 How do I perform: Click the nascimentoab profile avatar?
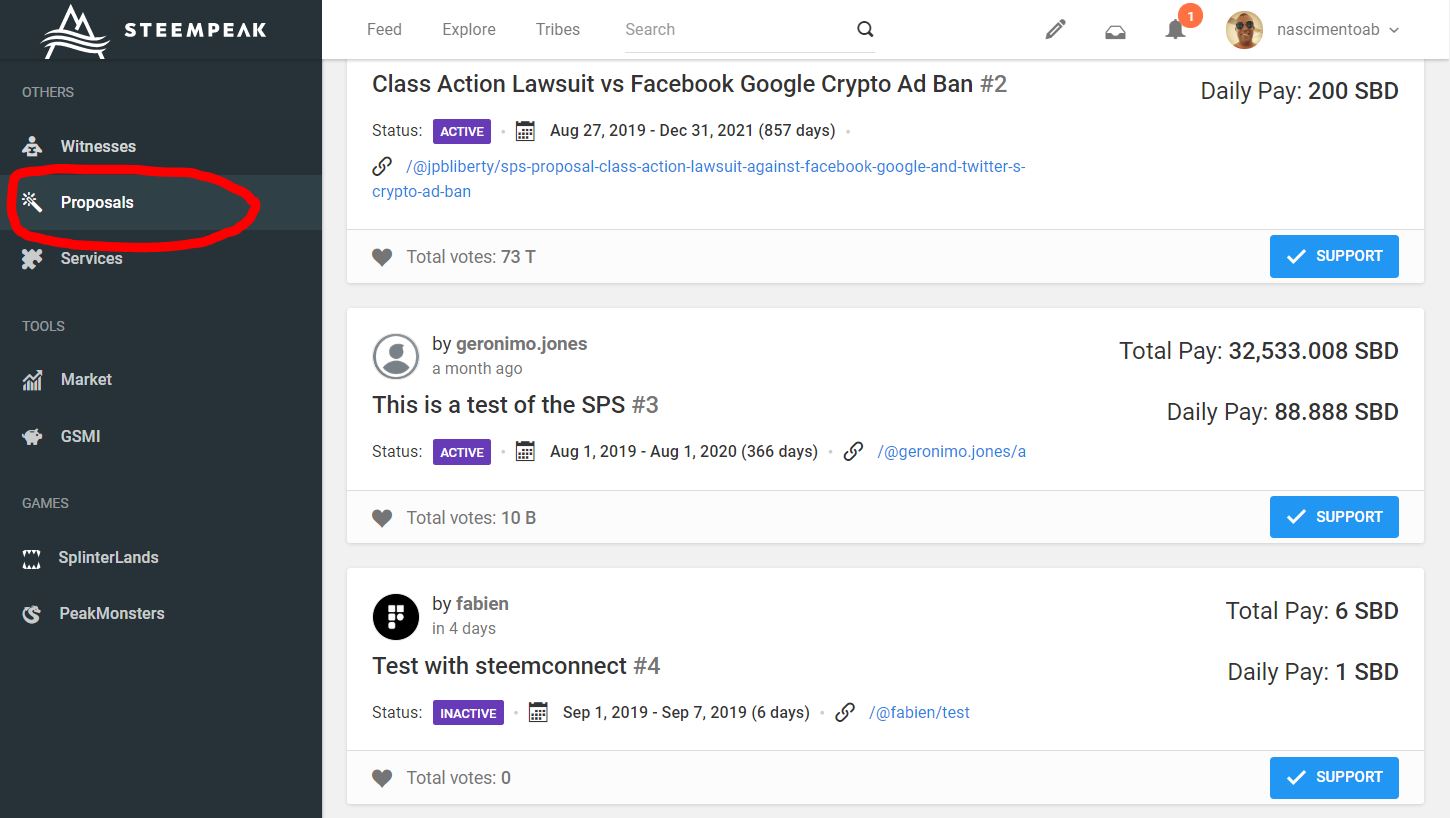[x=1245, y=30]
